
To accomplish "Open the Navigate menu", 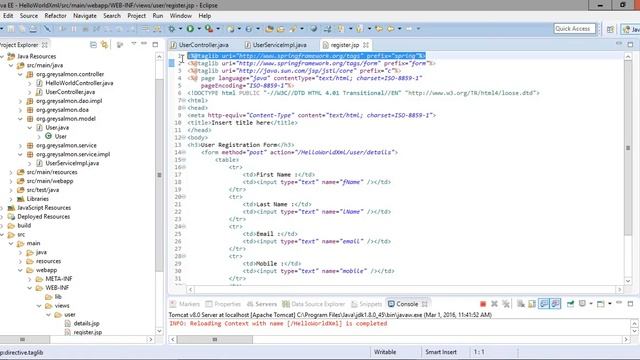I will pos(85,16).
